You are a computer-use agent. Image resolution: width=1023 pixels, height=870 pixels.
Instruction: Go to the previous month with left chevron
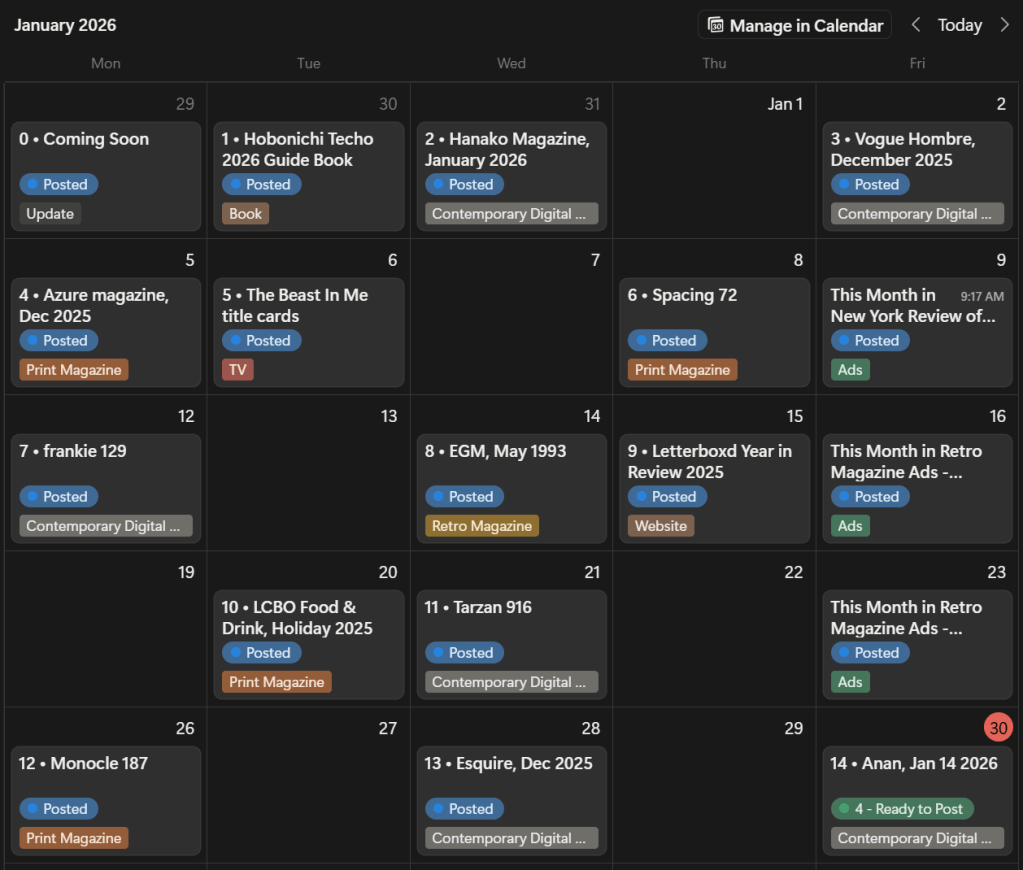915,25
